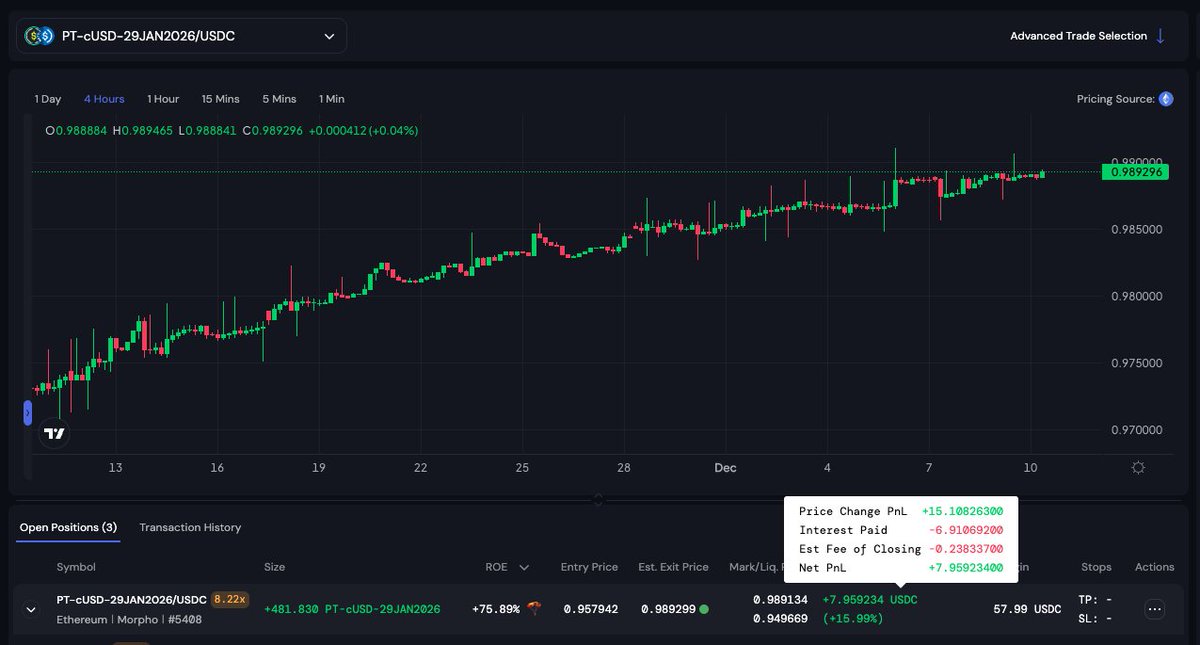Click the margin value 57.99 USDC
The width and height of the screenshot is (1200, 645).
coord(1027,609)
